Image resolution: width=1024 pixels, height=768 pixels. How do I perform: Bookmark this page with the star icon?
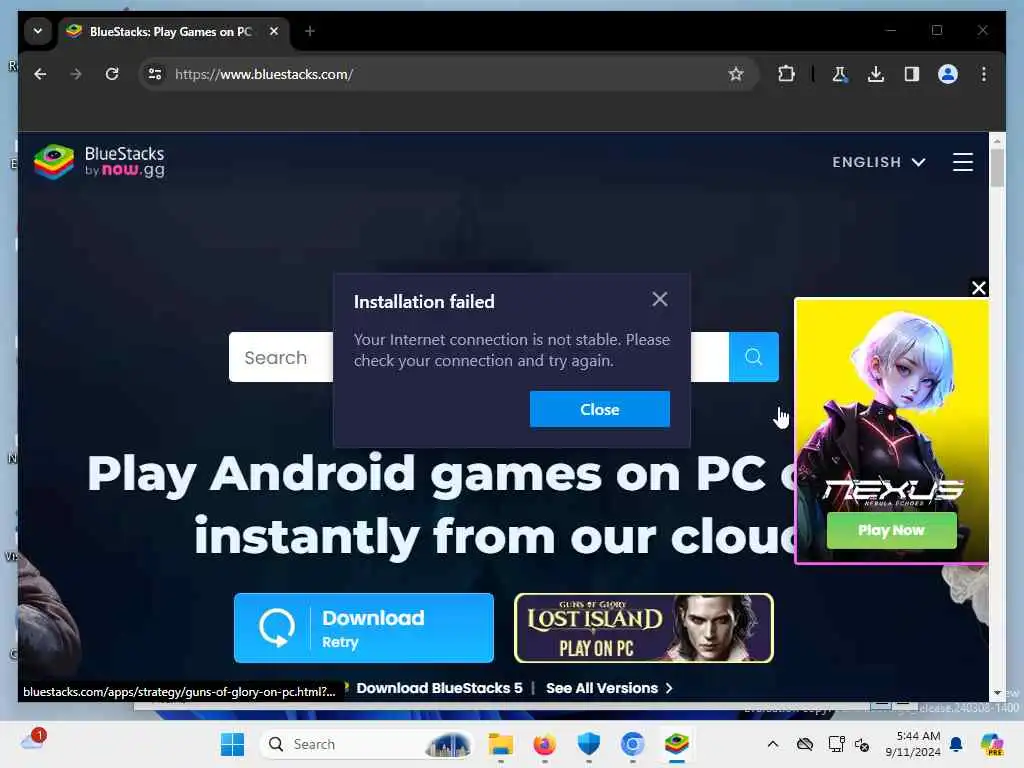tap(736, 74)
